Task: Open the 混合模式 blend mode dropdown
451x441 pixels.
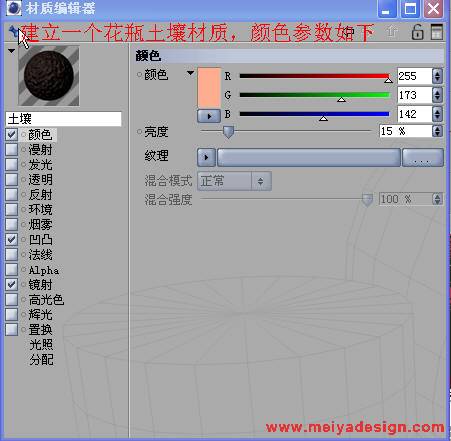Action: pos(234,181)
